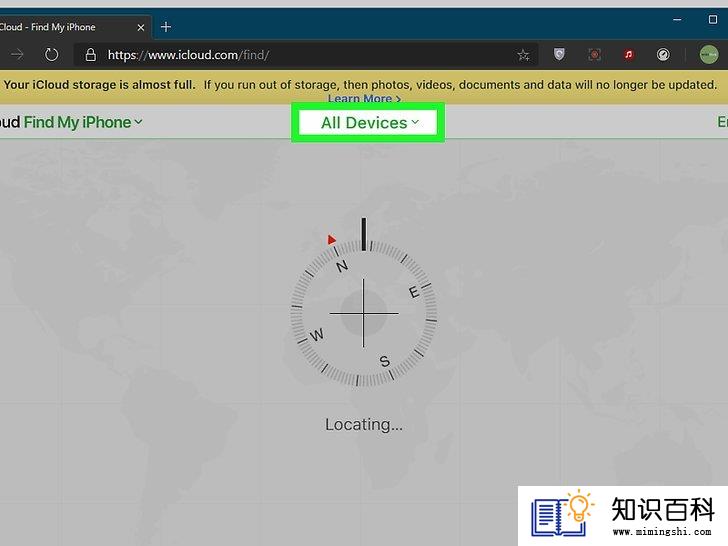Open the browser profile avatar
This screenshot has height=546, width=728.
pyautogui.click(x=709, y=54)
